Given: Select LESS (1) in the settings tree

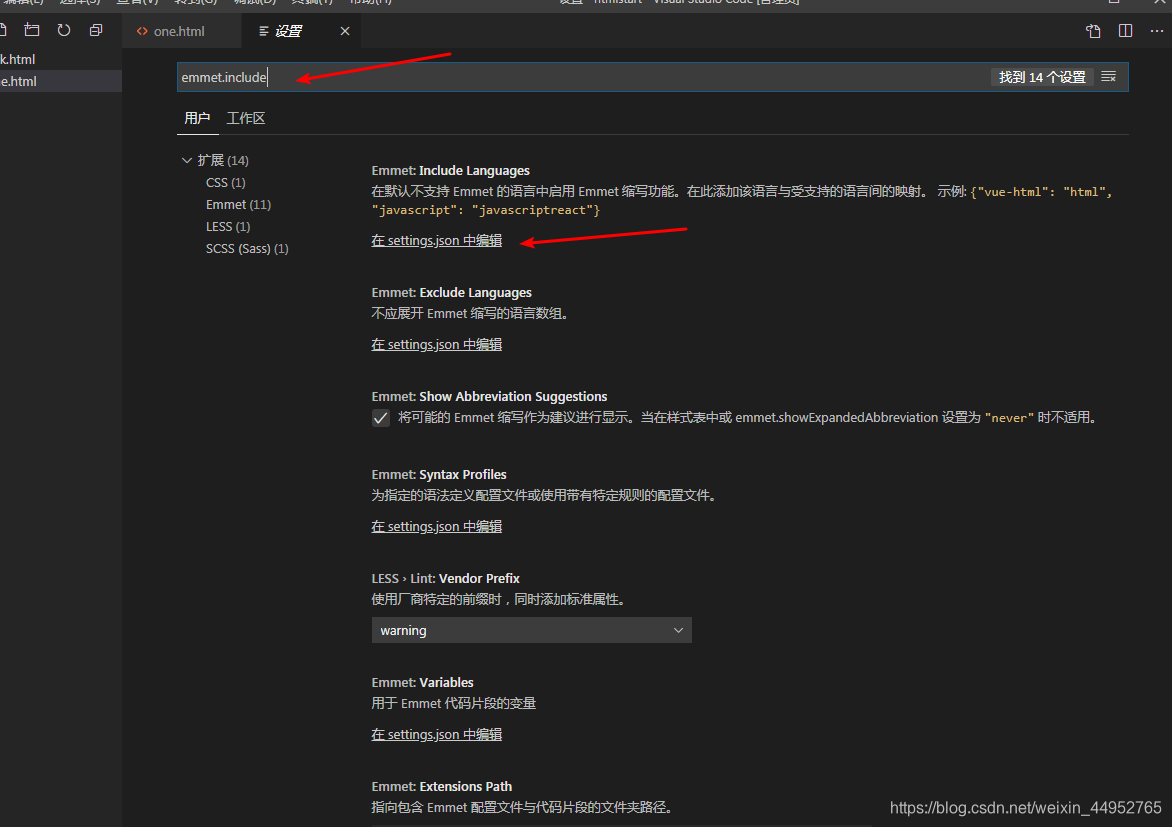Looking at the screenshot, I should point(228,227).
